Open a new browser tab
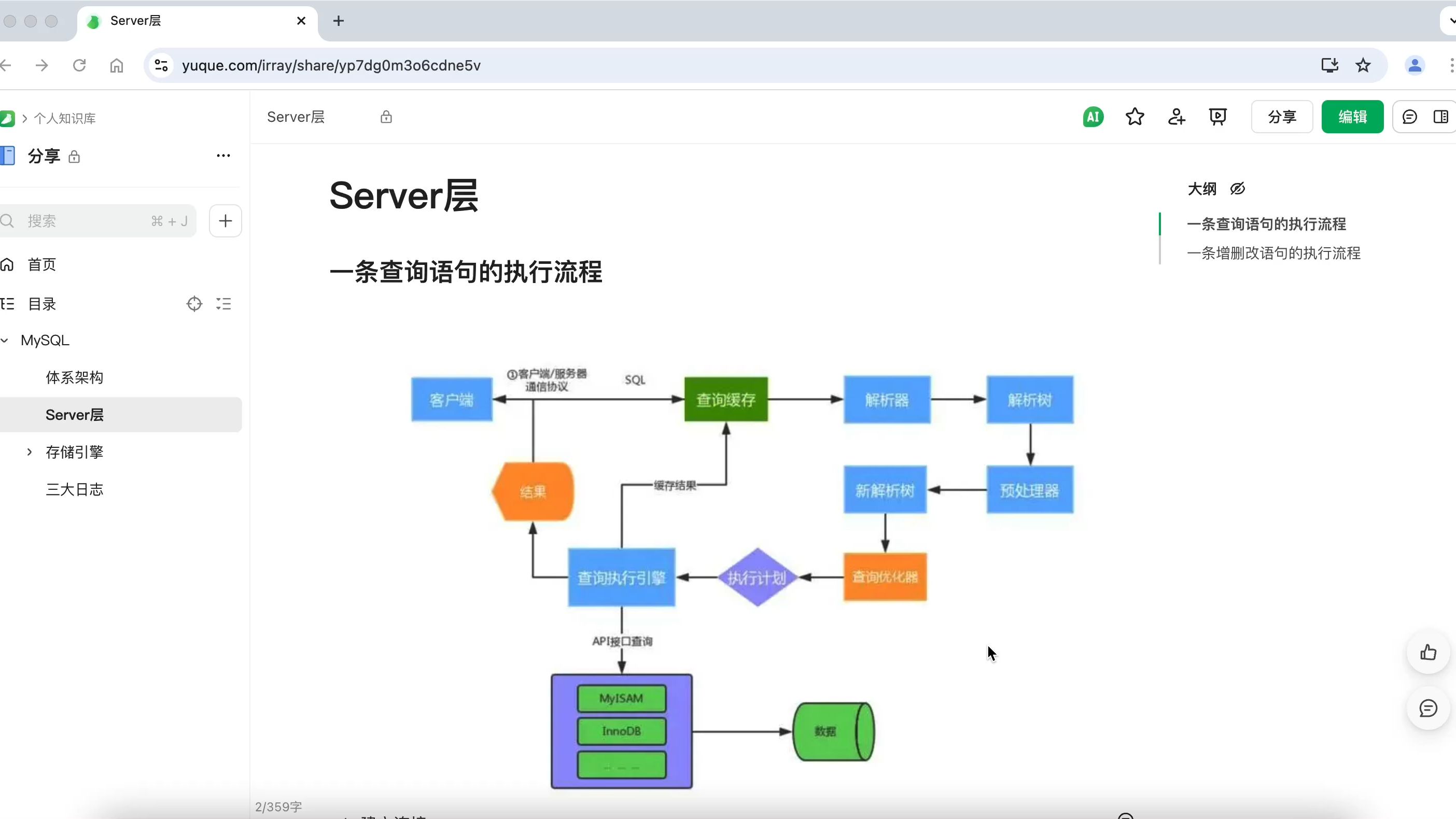Image resolution: width=1456 pixels, height=819 pixels. pyautogui.click(x=339, y=21)
